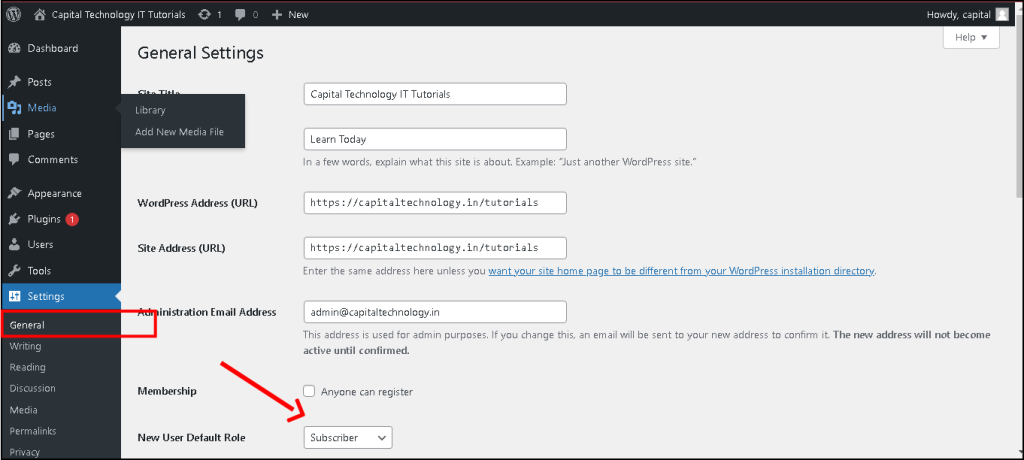
Task: Click the home icon beside site name
Action: tap(40, 15)
